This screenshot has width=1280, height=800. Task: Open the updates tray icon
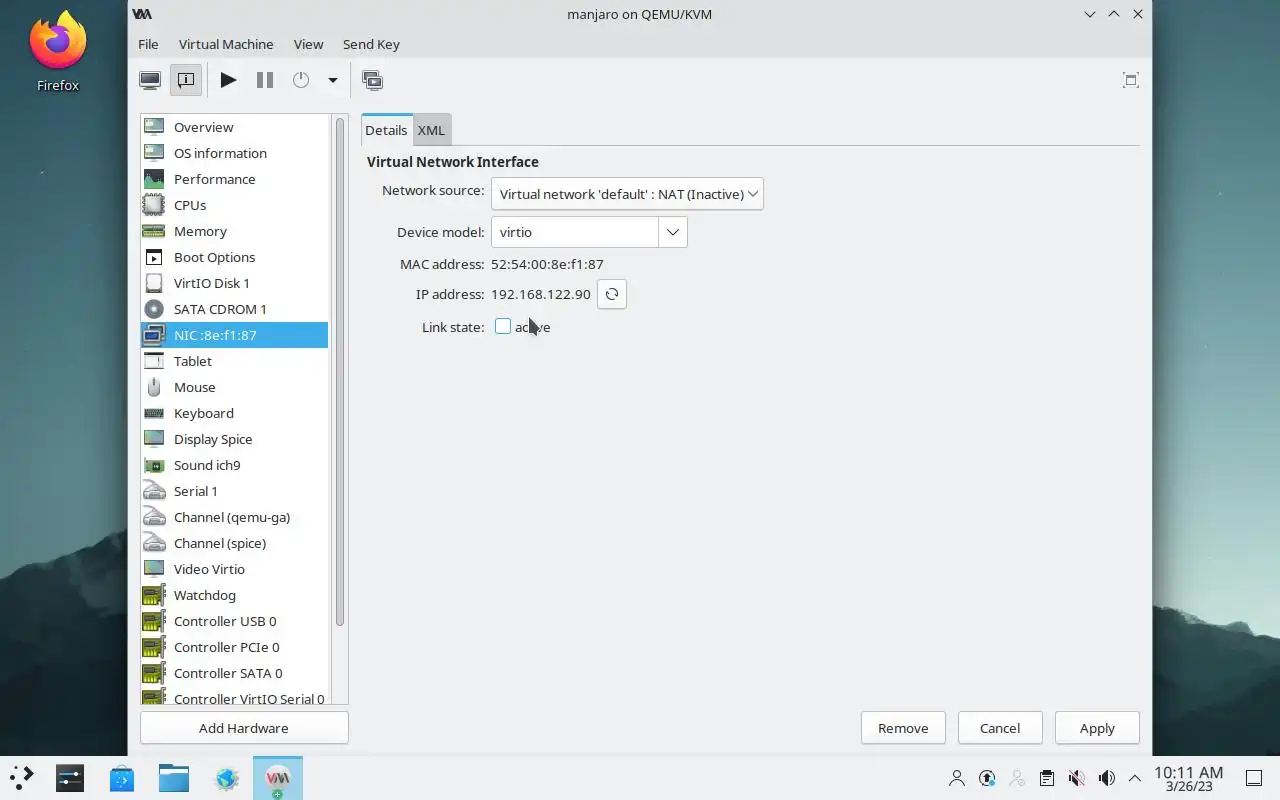987,778
